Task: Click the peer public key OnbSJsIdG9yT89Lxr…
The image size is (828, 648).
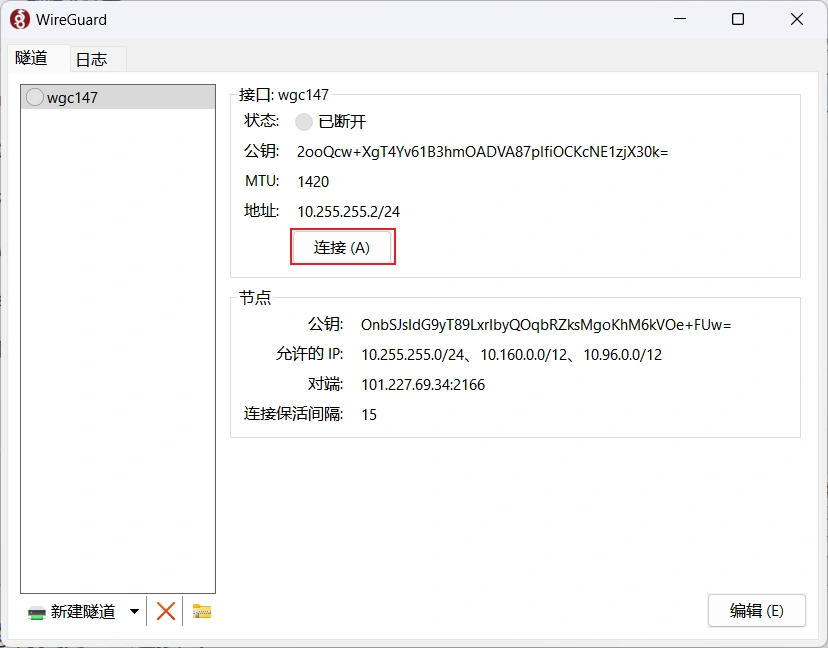Action: coord(546,325)
